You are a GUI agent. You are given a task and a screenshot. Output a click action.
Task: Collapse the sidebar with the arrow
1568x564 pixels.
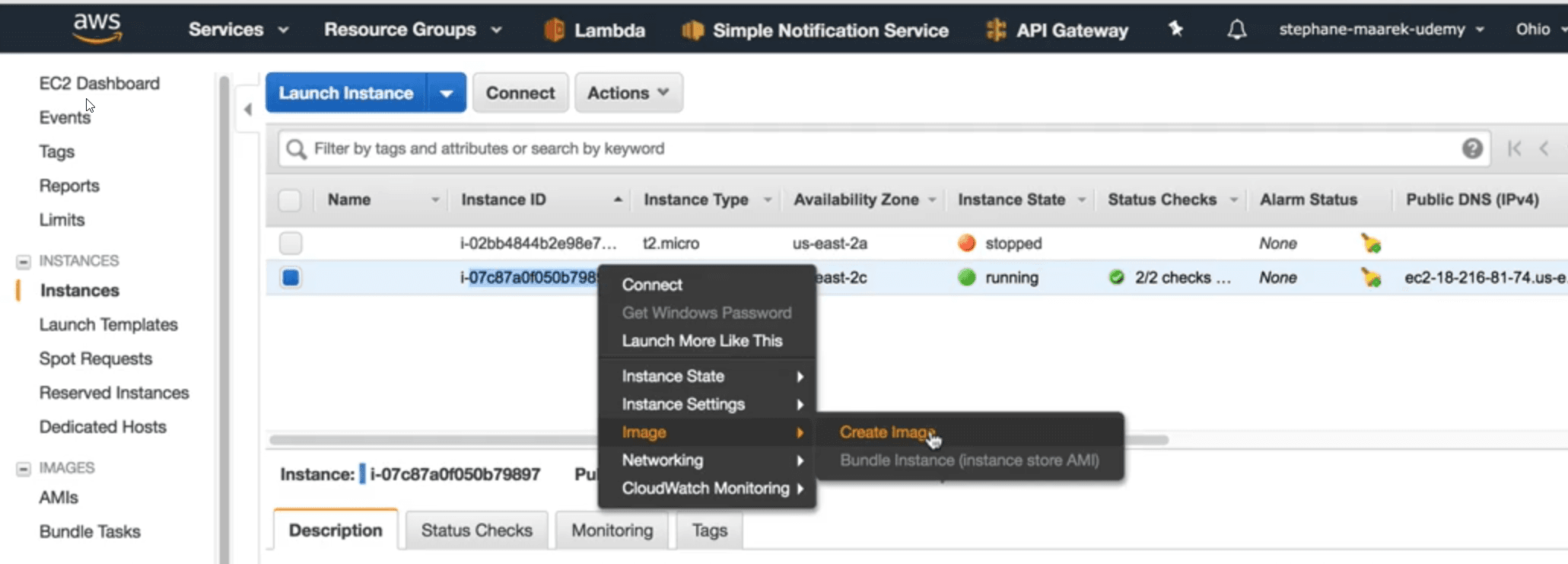pyautogui.click(x=248, y=110)
